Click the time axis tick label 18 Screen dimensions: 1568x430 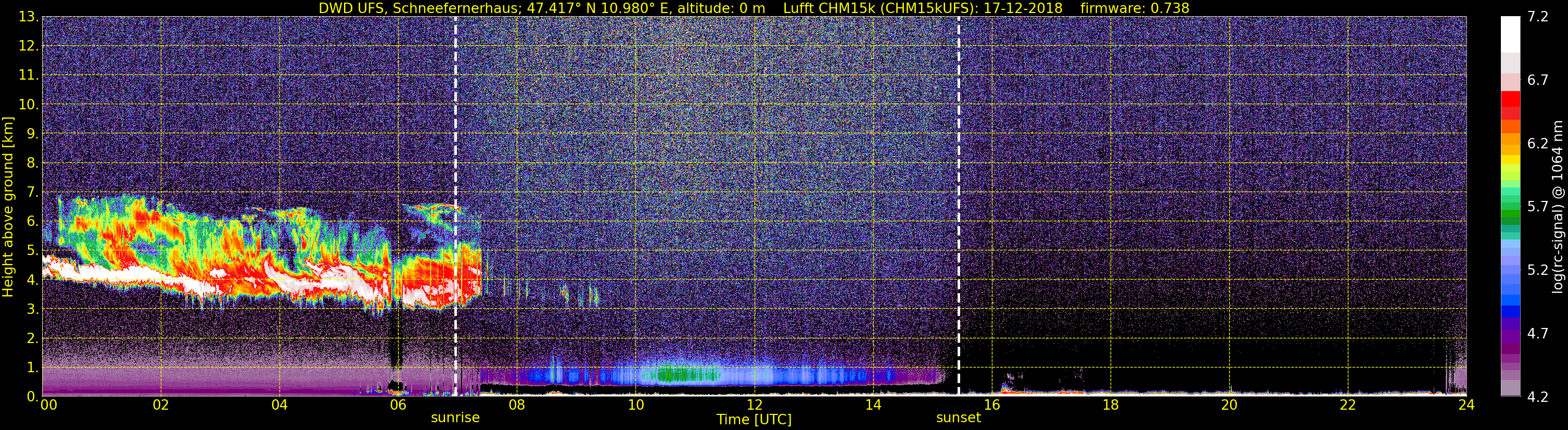click(1110, 405)
